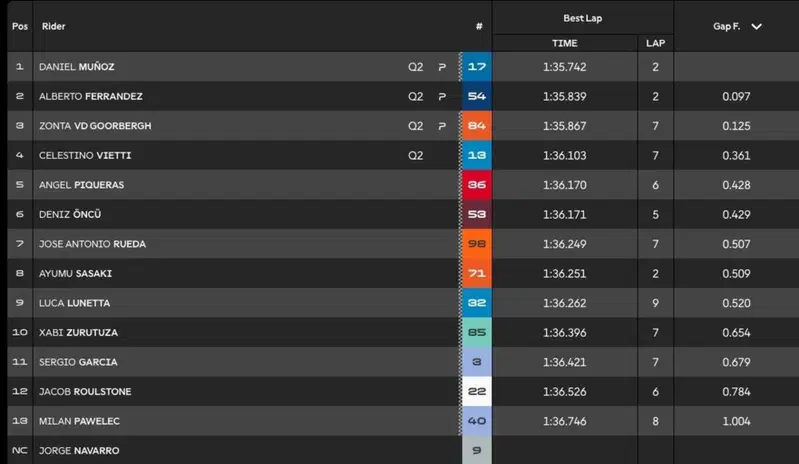Click pit icon in Alberto Ferrandez row
799x464 pixels.
(x=442, y=96)
